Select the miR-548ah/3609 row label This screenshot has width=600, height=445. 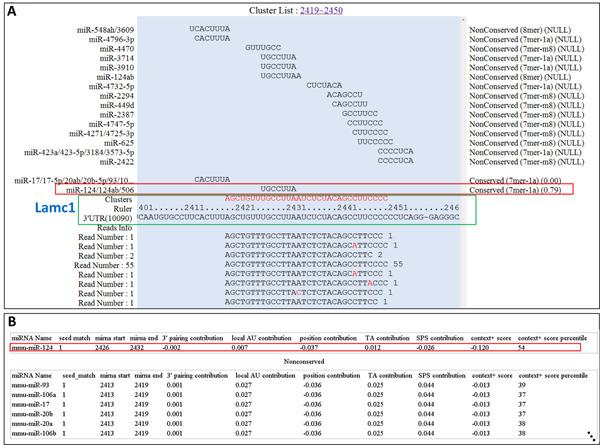pyautogui.click(x=105, y=30)
